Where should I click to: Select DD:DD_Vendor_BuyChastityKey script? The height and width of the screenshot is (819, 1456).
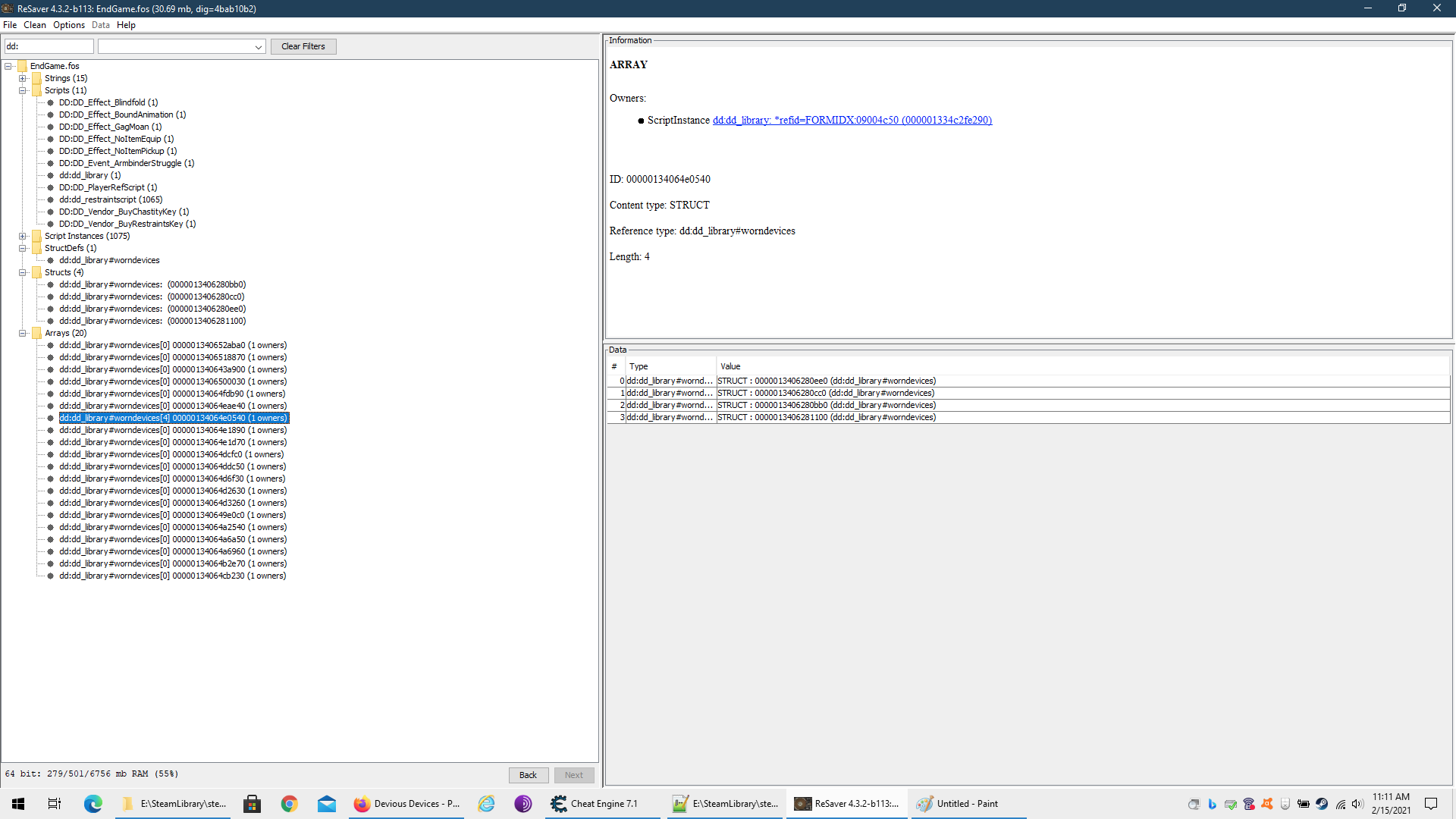(124, 212)
